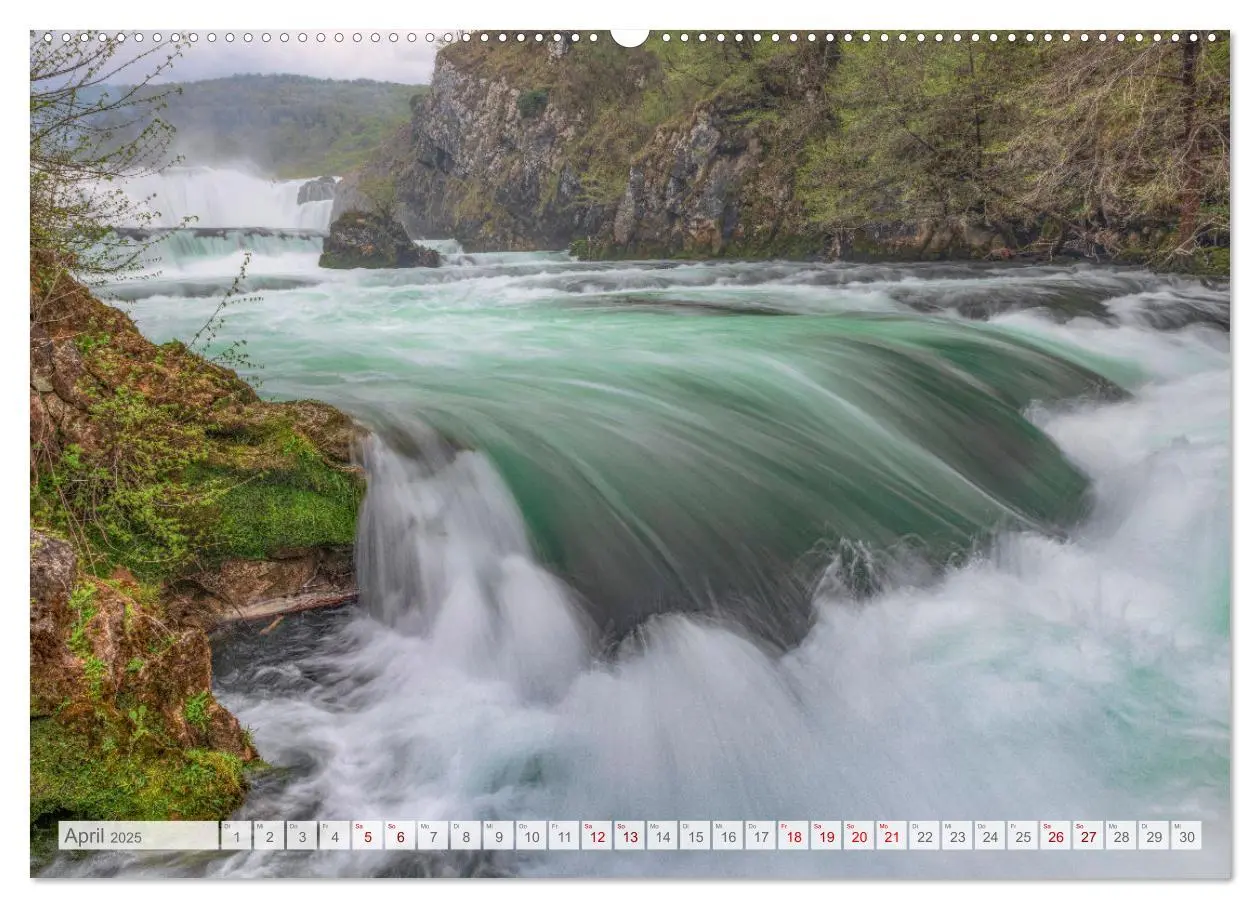
Task: Select the red Saturday 5 cell
Action: coord(367,836)
